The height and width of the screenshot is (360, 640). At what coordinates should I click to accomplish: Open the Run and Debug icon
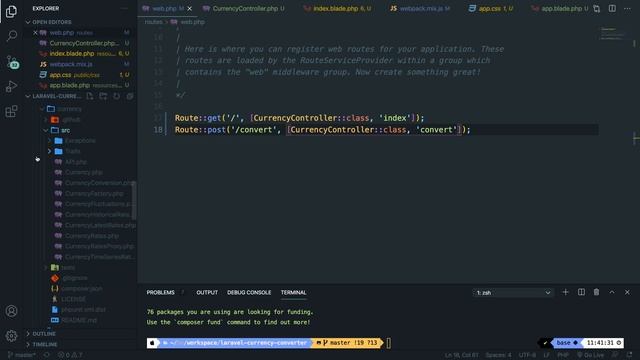tap(11, 87)
